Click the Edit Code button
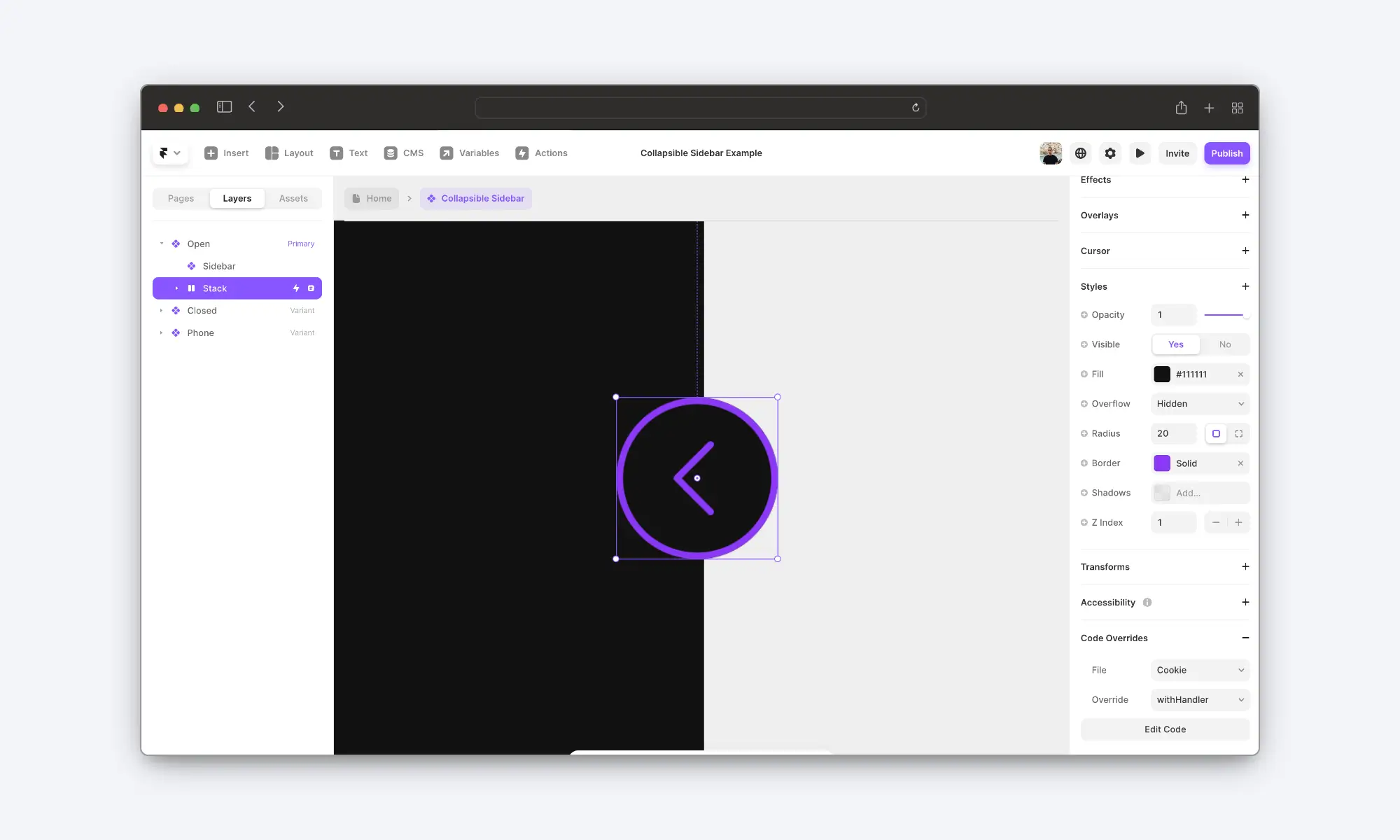 coord(1165,729)
